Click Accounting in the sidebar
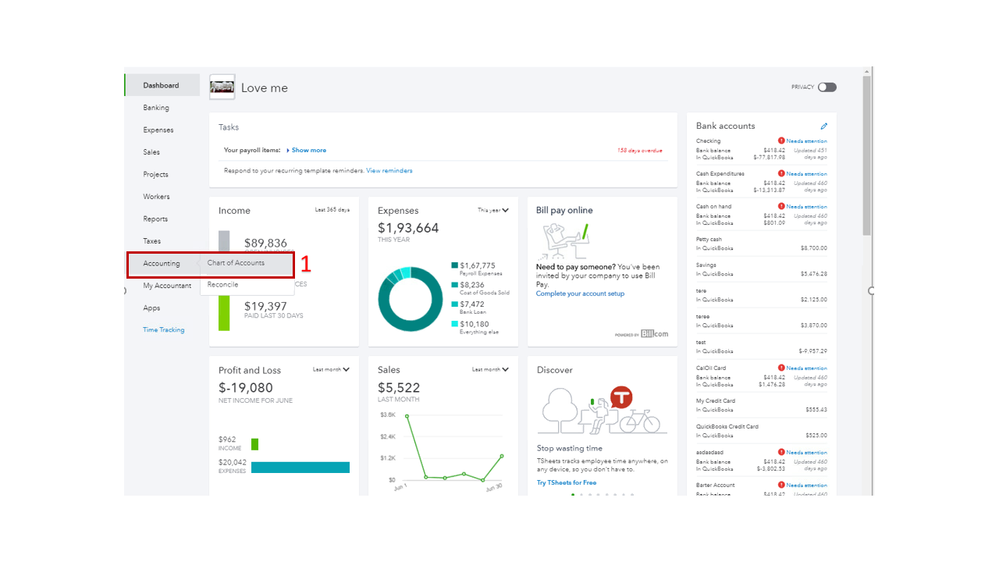The height and width of the screenshot is (562, 999). pos(161,264)
